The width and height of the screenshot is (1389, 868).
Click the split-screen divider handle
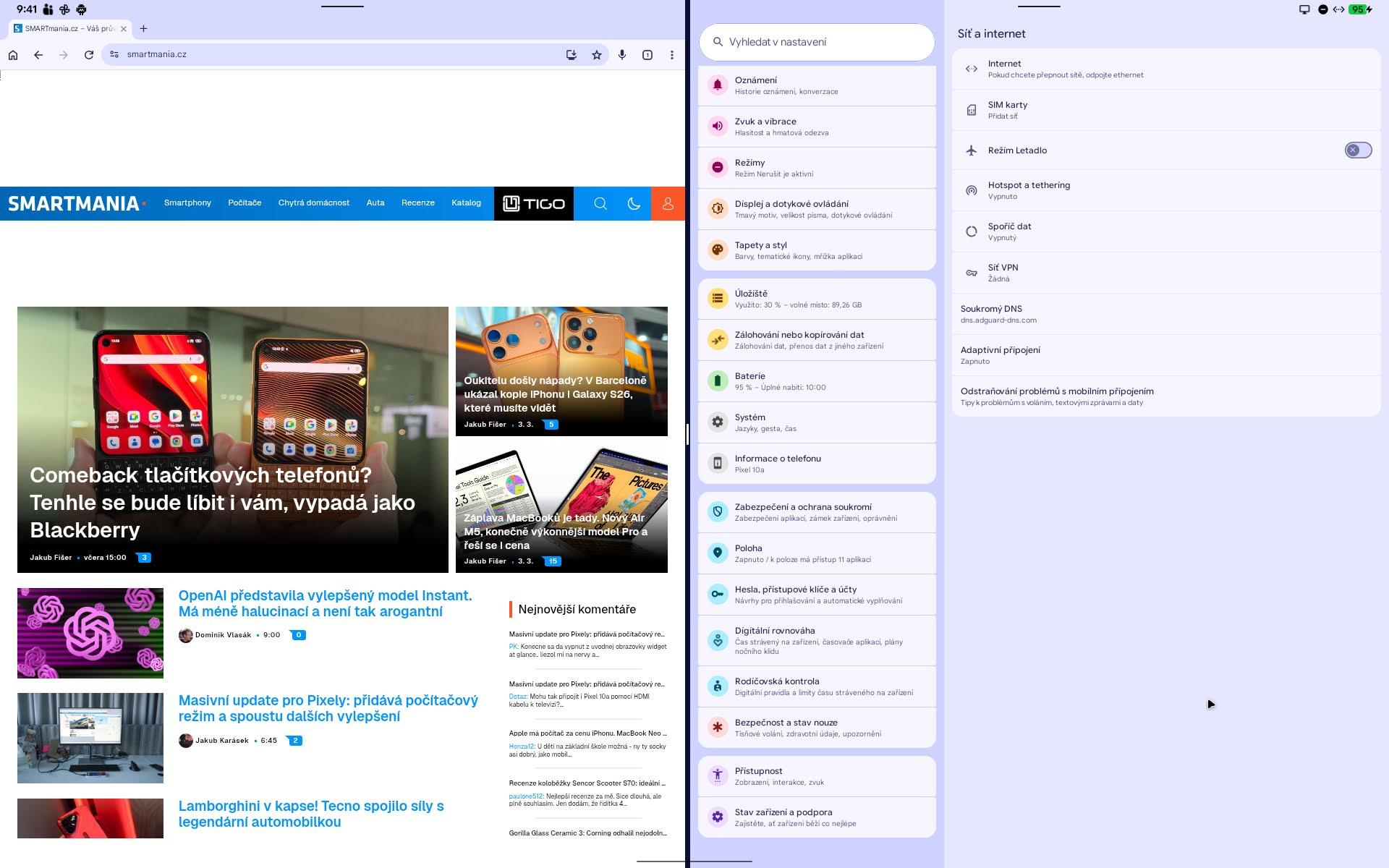pos(687,434)
